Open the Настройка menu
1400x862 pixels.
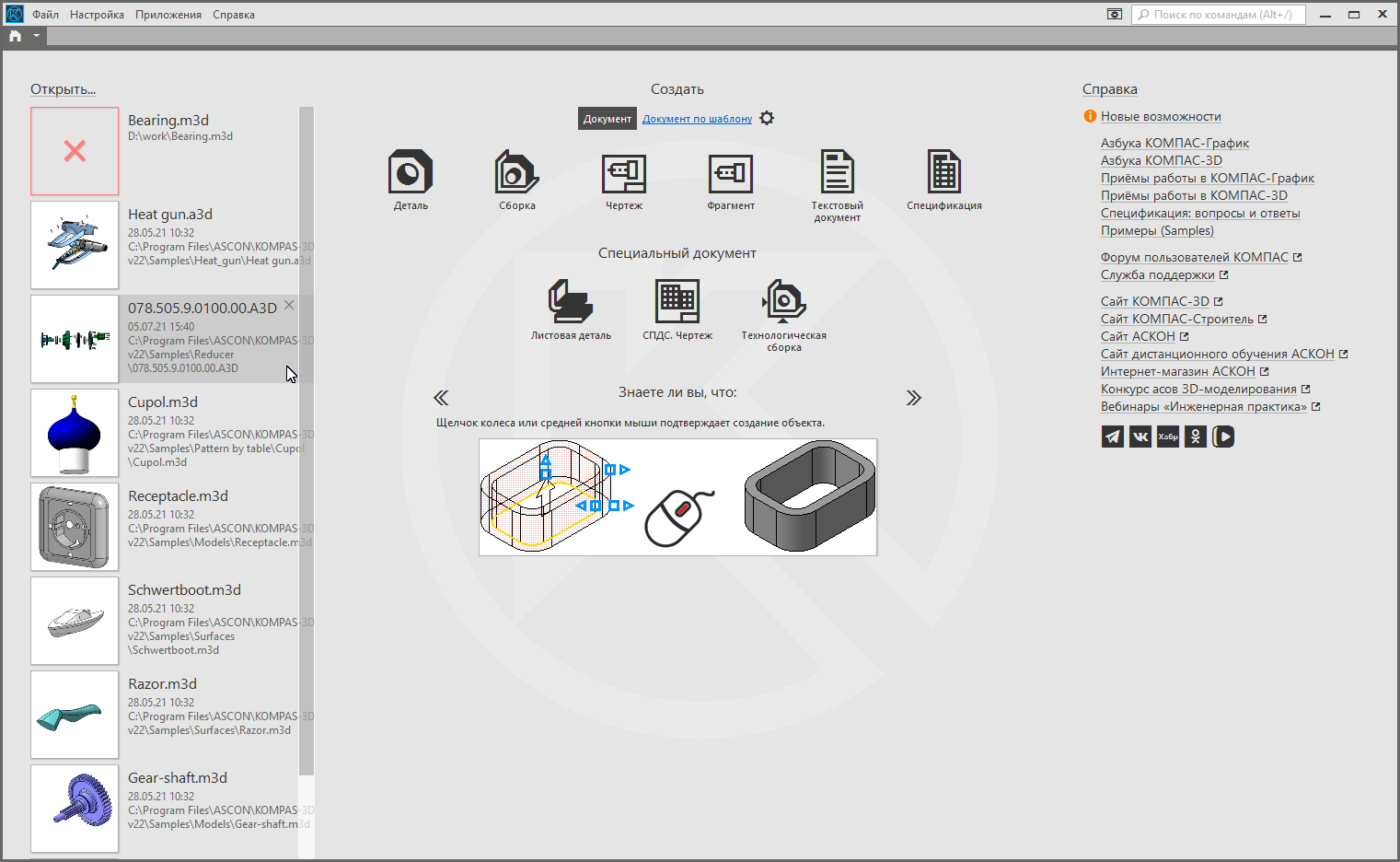coord(97,15)
